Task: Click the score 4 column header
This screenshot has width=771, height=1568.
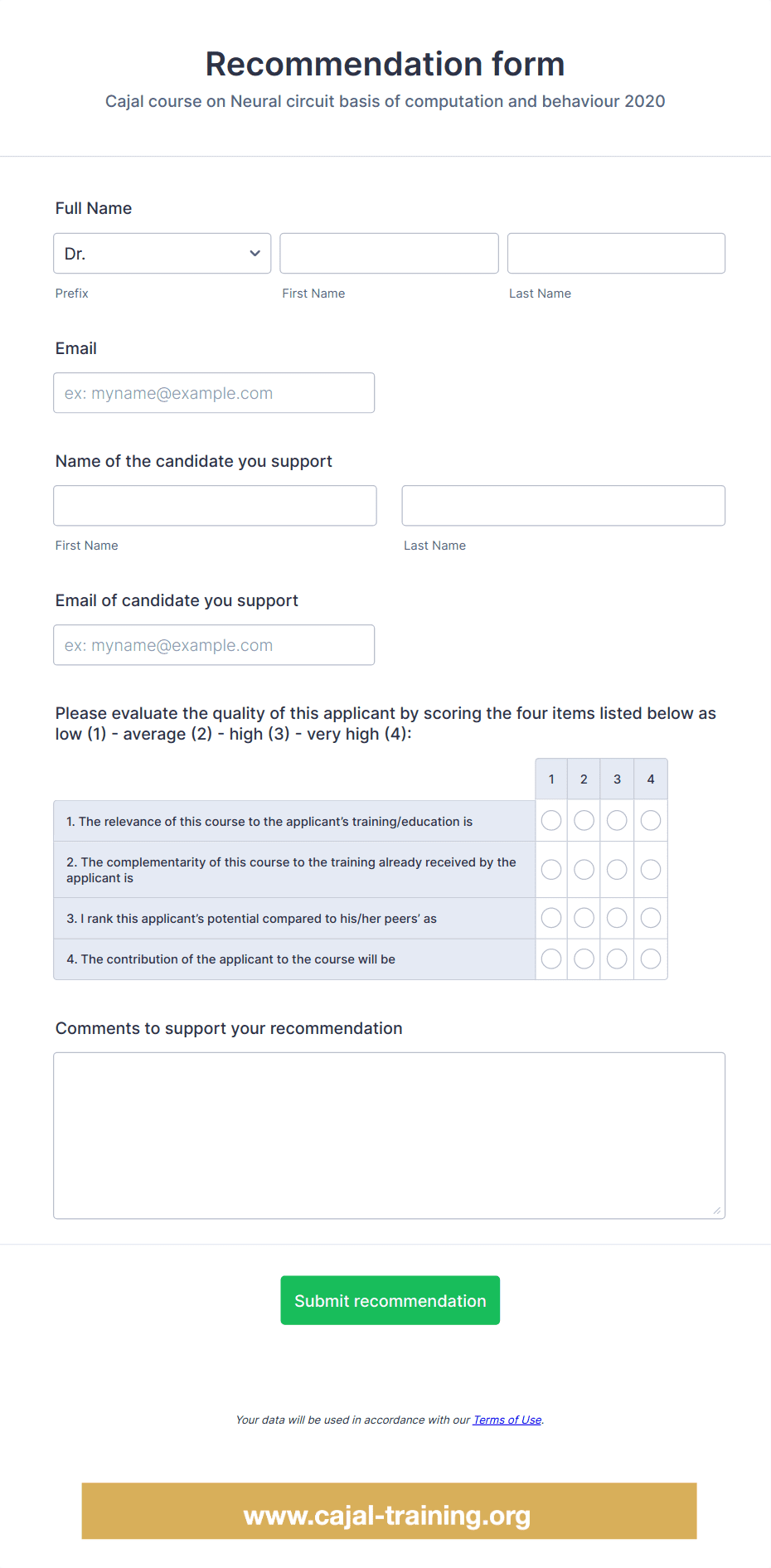Action: [650, 779]
